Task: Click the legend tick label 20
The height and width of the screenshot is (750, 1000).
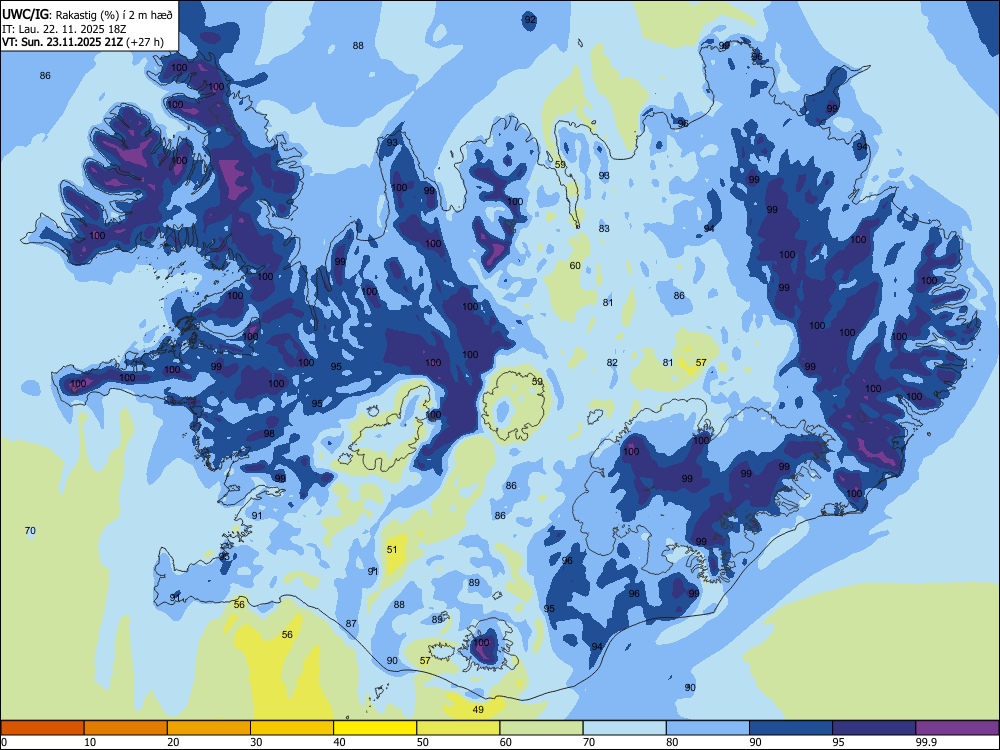Action: pyautogui.click(x=173, y=742)
